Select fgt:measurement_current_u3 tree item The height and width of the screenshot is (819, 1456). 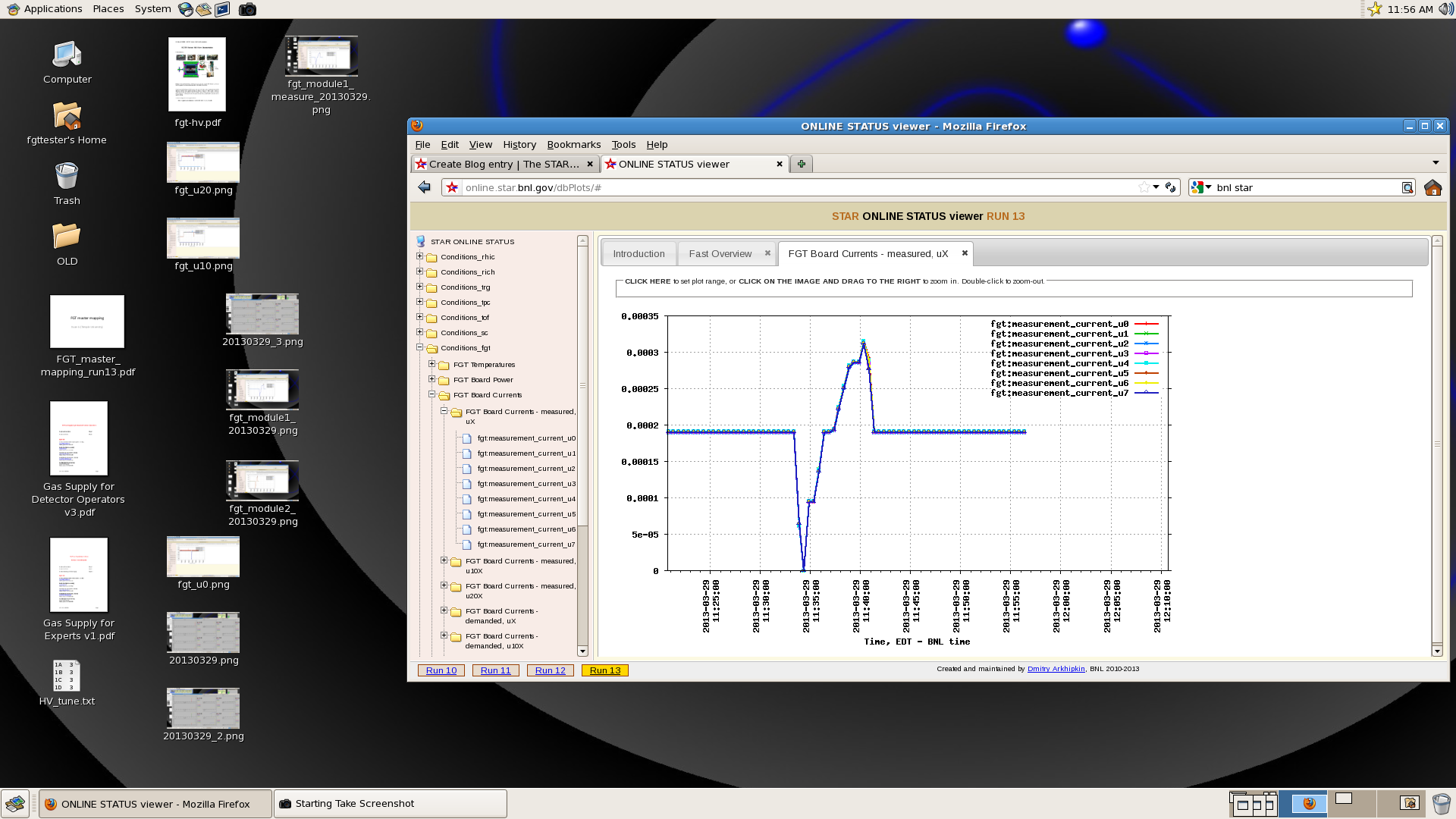click(526, 484)
